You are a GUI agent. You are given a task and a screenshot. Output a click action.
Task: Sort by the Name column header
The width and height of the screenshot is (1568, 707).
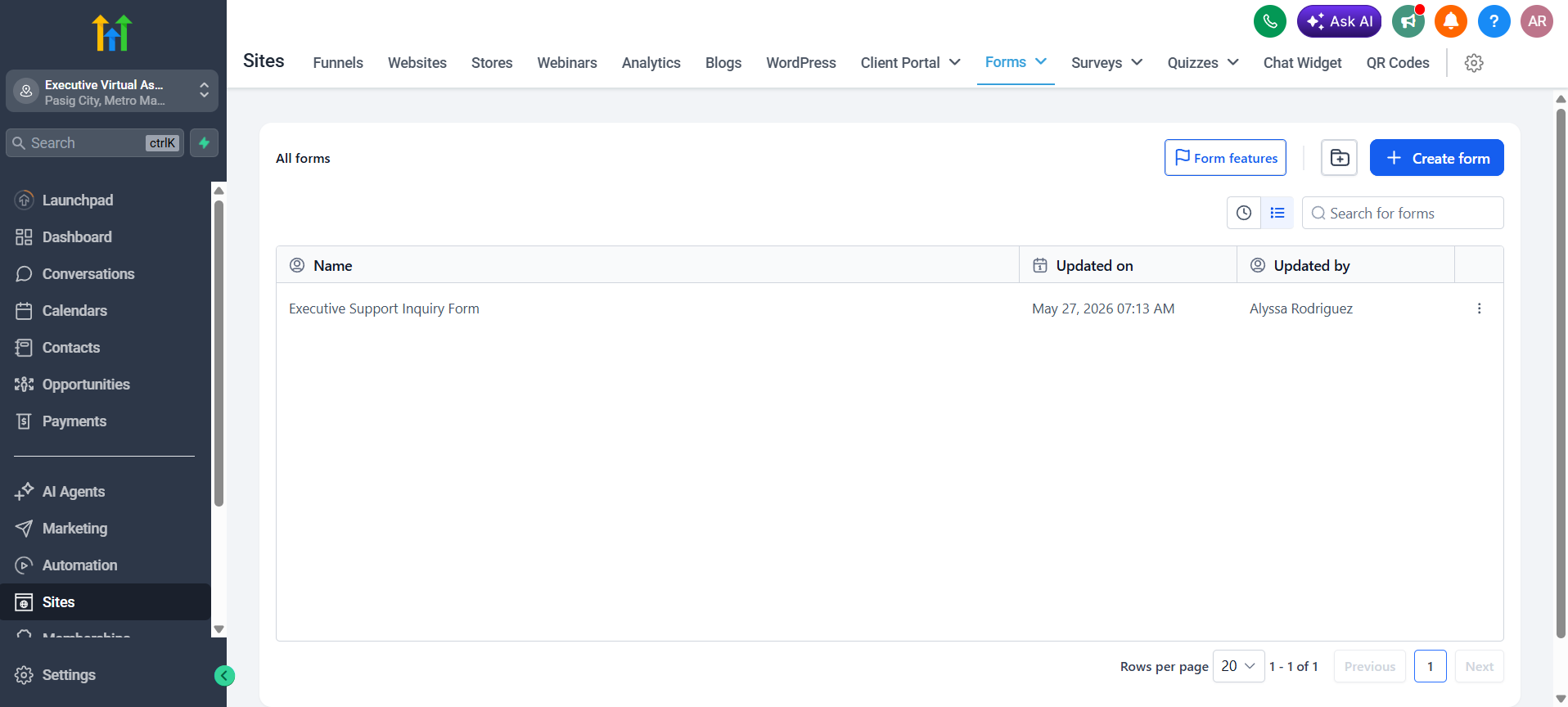[x=647, y=265]
